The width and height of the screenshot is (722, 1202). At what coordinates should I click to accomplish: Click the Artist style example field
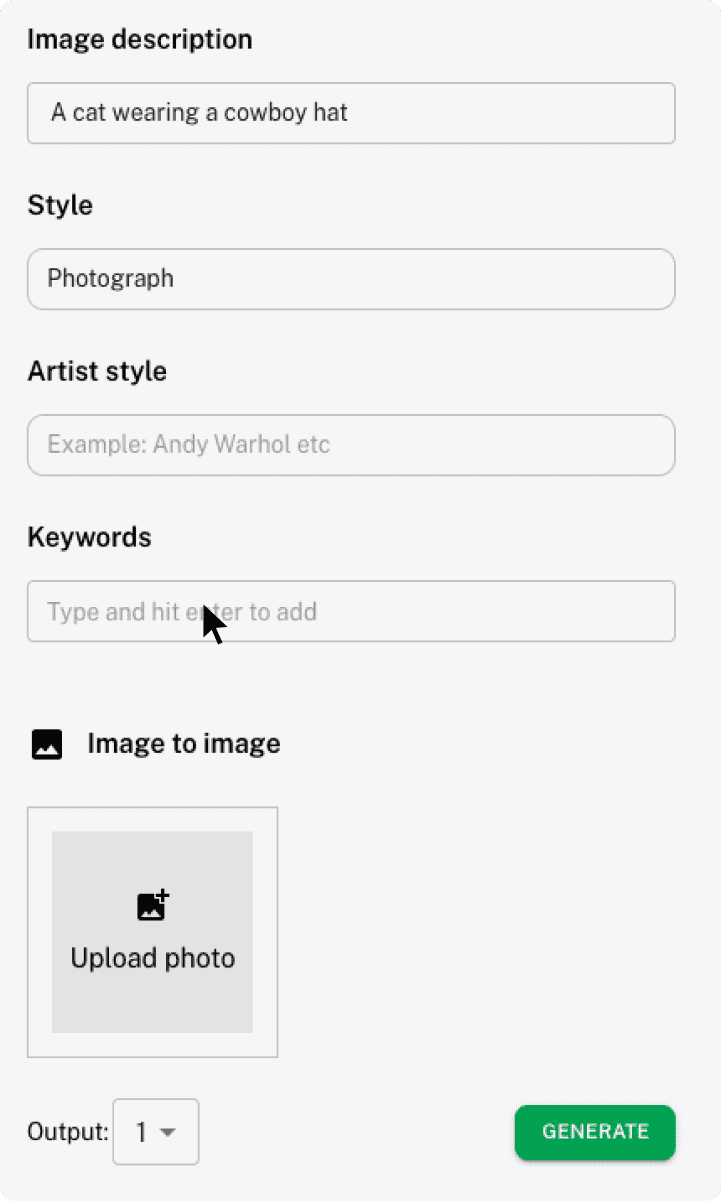pos(351,445)
